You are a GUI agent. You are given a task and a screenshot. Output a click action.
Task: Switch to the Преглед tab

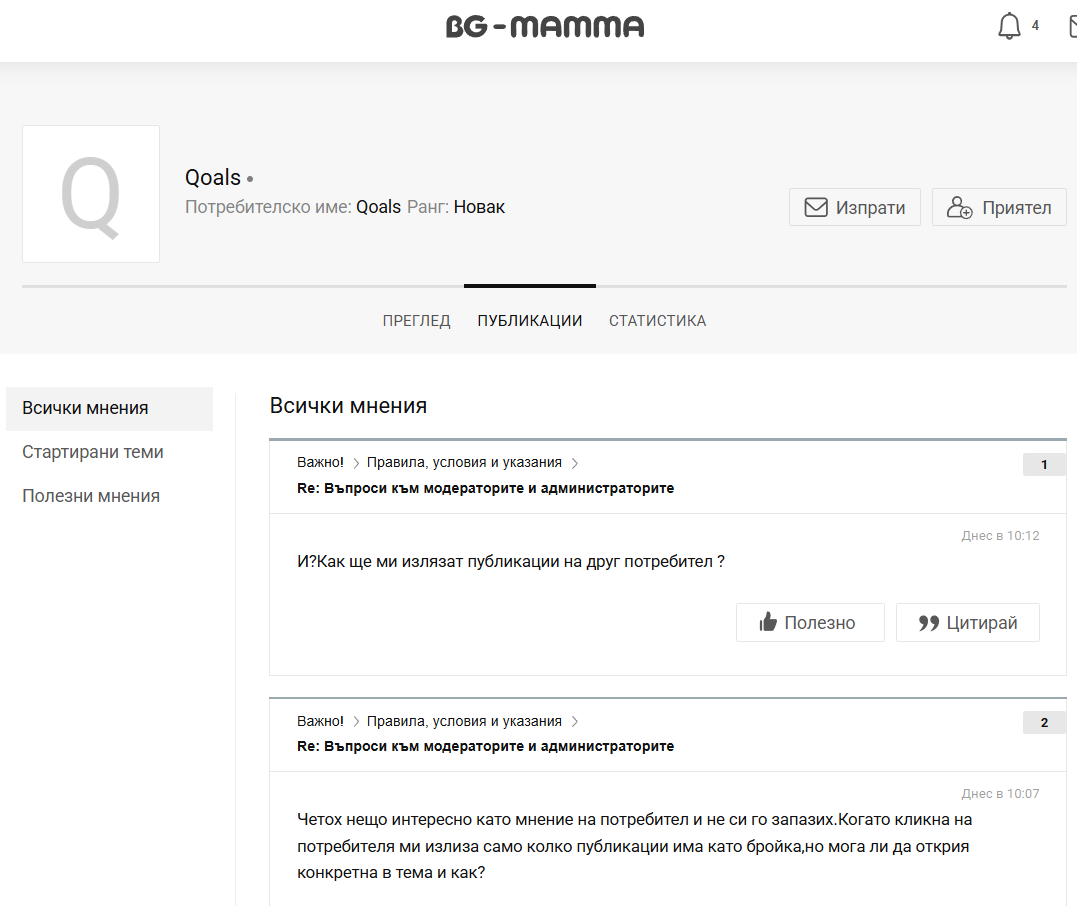[x=416, y=321]
